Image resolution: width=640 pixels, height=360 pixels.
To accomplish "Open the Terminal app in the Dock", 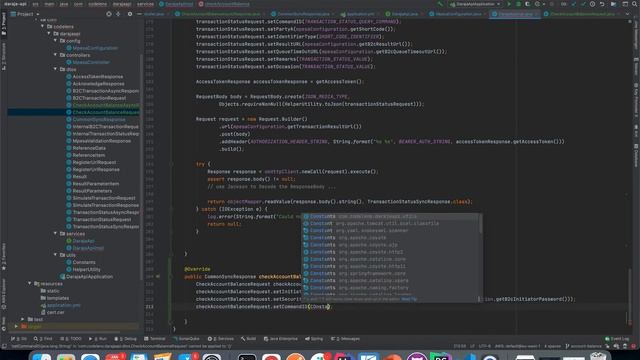I will [247, 357].
